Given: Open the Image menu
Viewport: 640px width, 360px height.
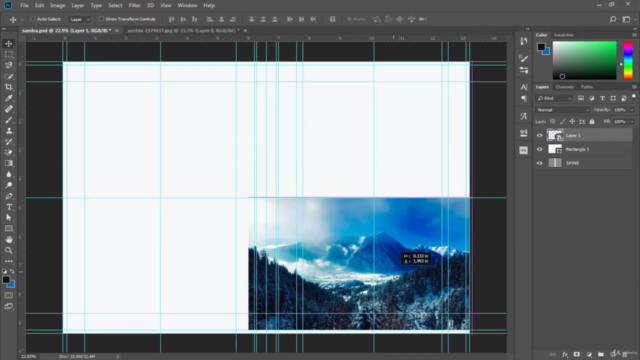Looking at the screenshot, I should pos(58,5).
